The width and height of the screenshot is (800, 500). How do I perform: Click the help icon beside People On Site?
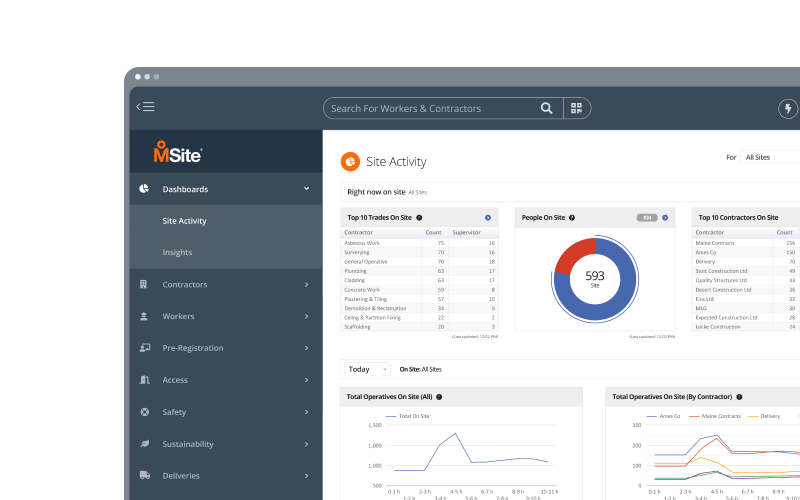[x=572, y=217]
